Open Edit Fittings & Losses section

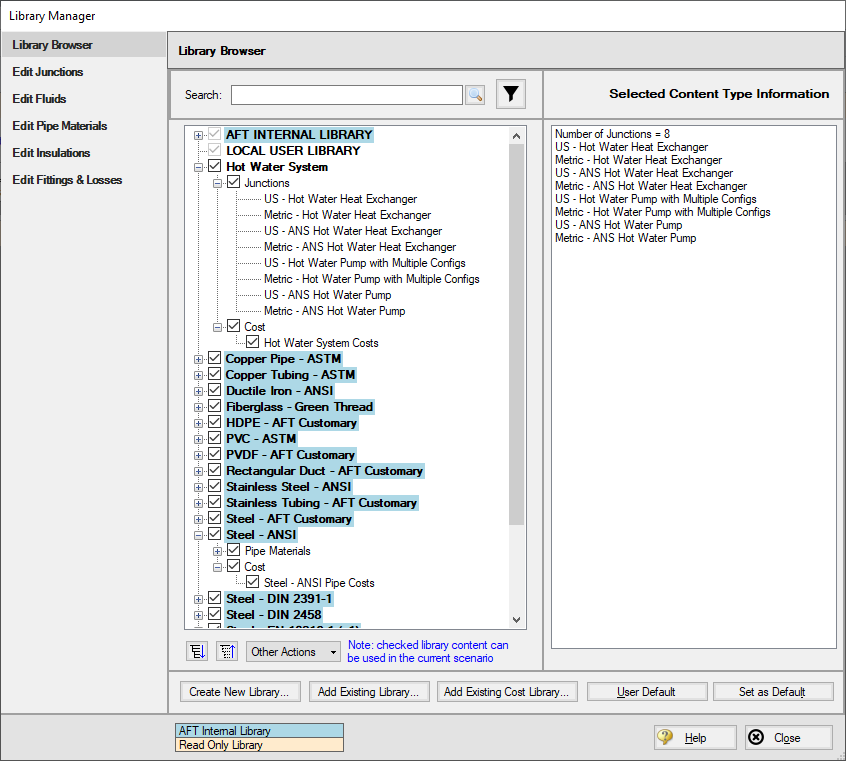(x=67, y=180)
